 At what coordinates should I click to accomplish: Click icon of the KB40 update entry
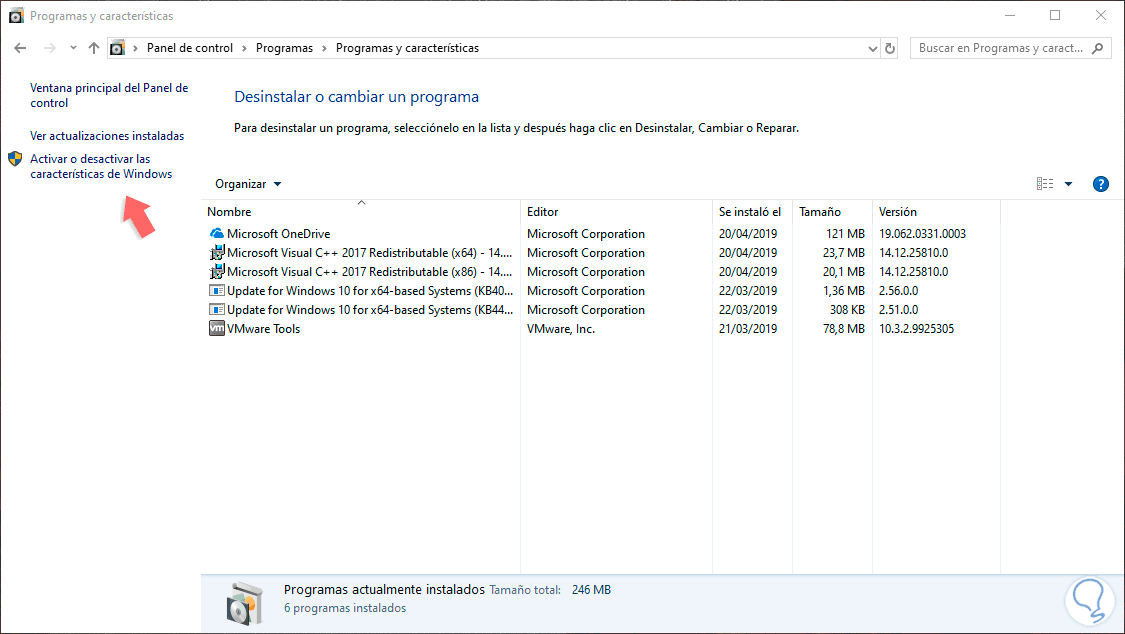pos(217,290)
